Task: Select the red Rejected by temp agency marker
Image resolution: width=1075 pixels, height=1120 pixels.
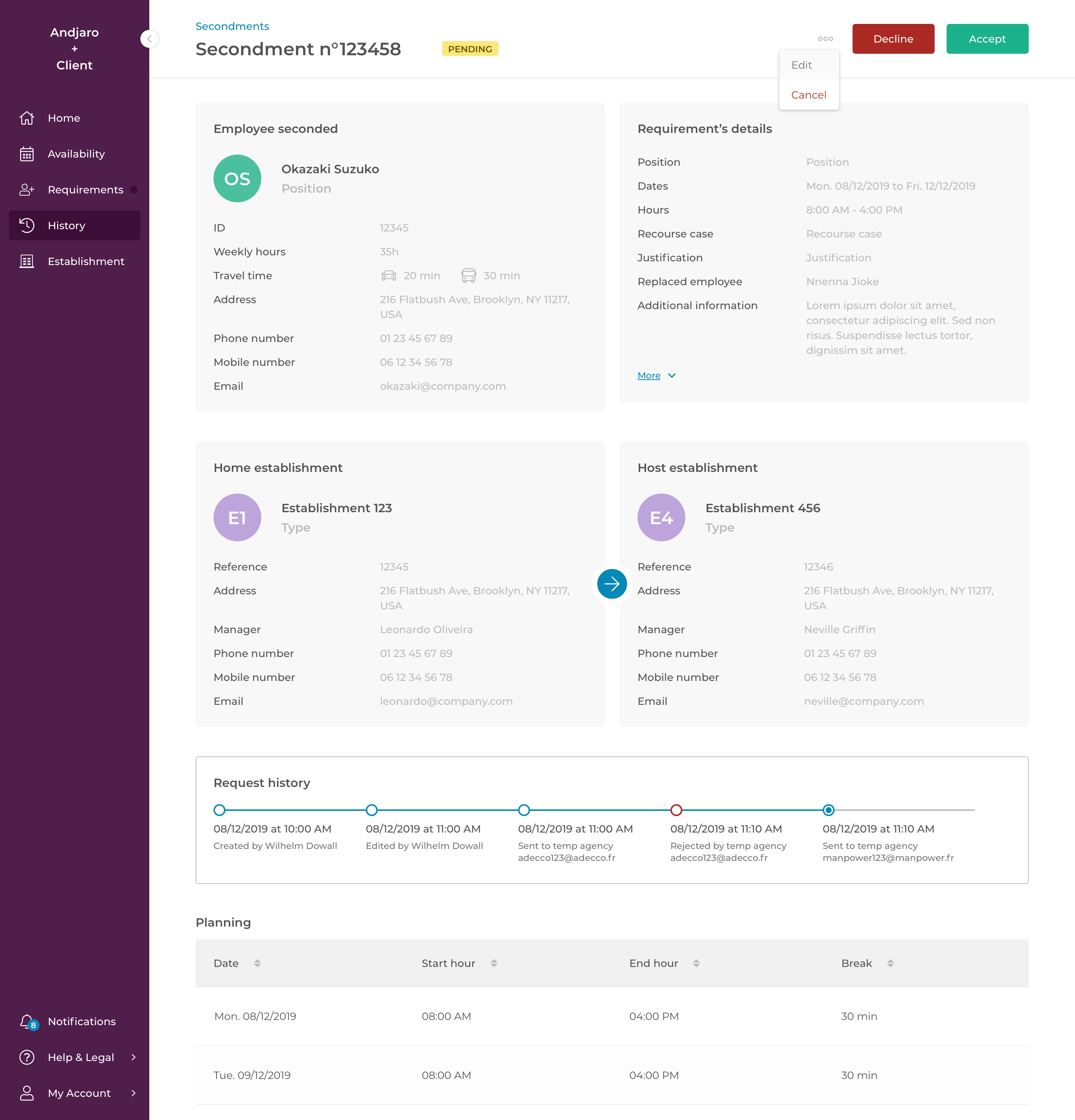Action: click(676, 810)
